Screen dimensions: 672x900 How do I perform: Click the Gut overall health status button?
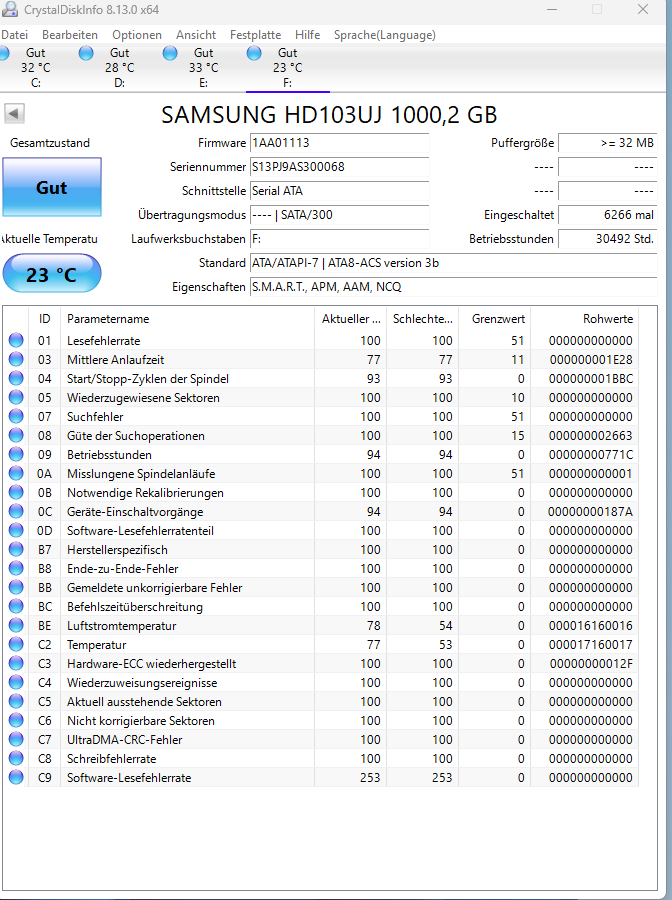52,187
